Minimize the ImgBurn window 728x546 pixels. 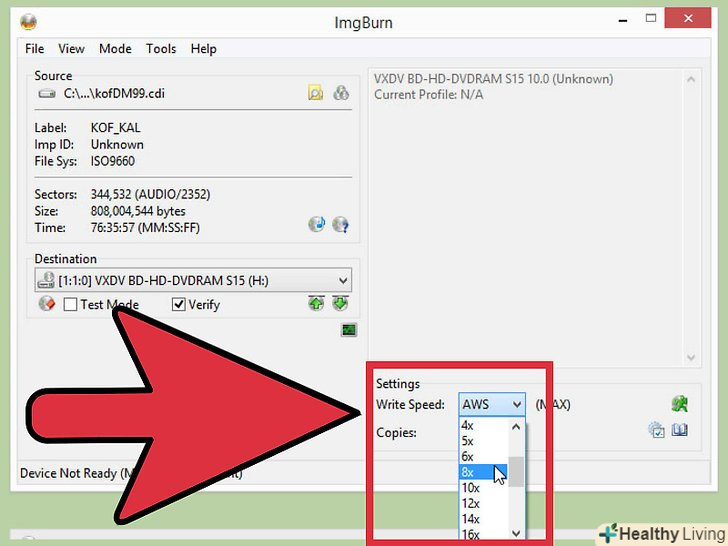click(x=623, y=20)
